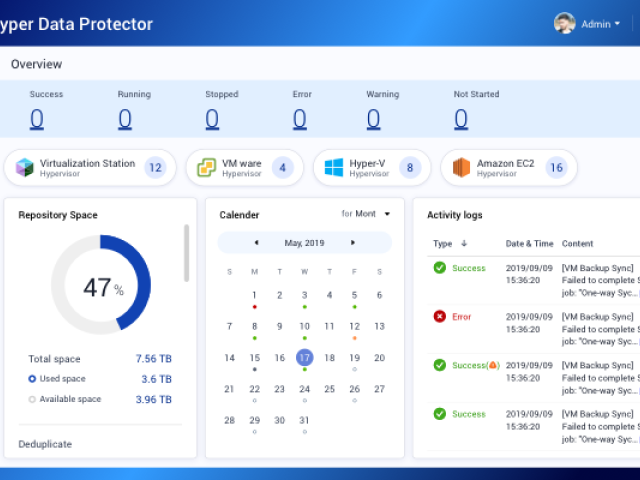The image size is (640, 480).
Task: Click the 47% repository usage donut chart
Action: (101, 284)
